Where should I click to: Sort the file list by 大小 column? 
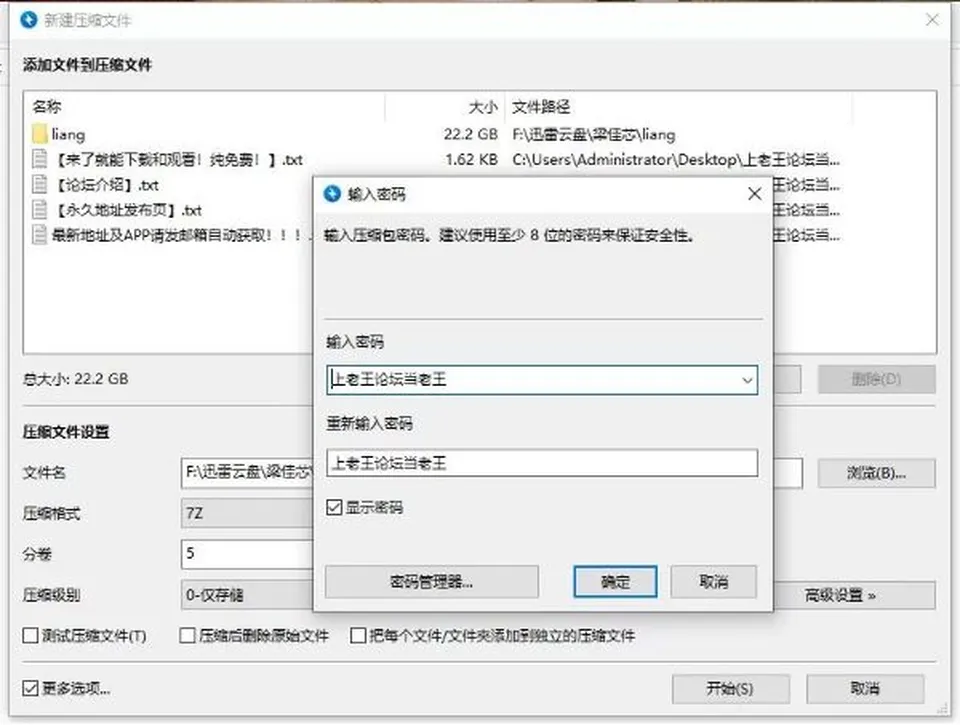coord(483,107)
